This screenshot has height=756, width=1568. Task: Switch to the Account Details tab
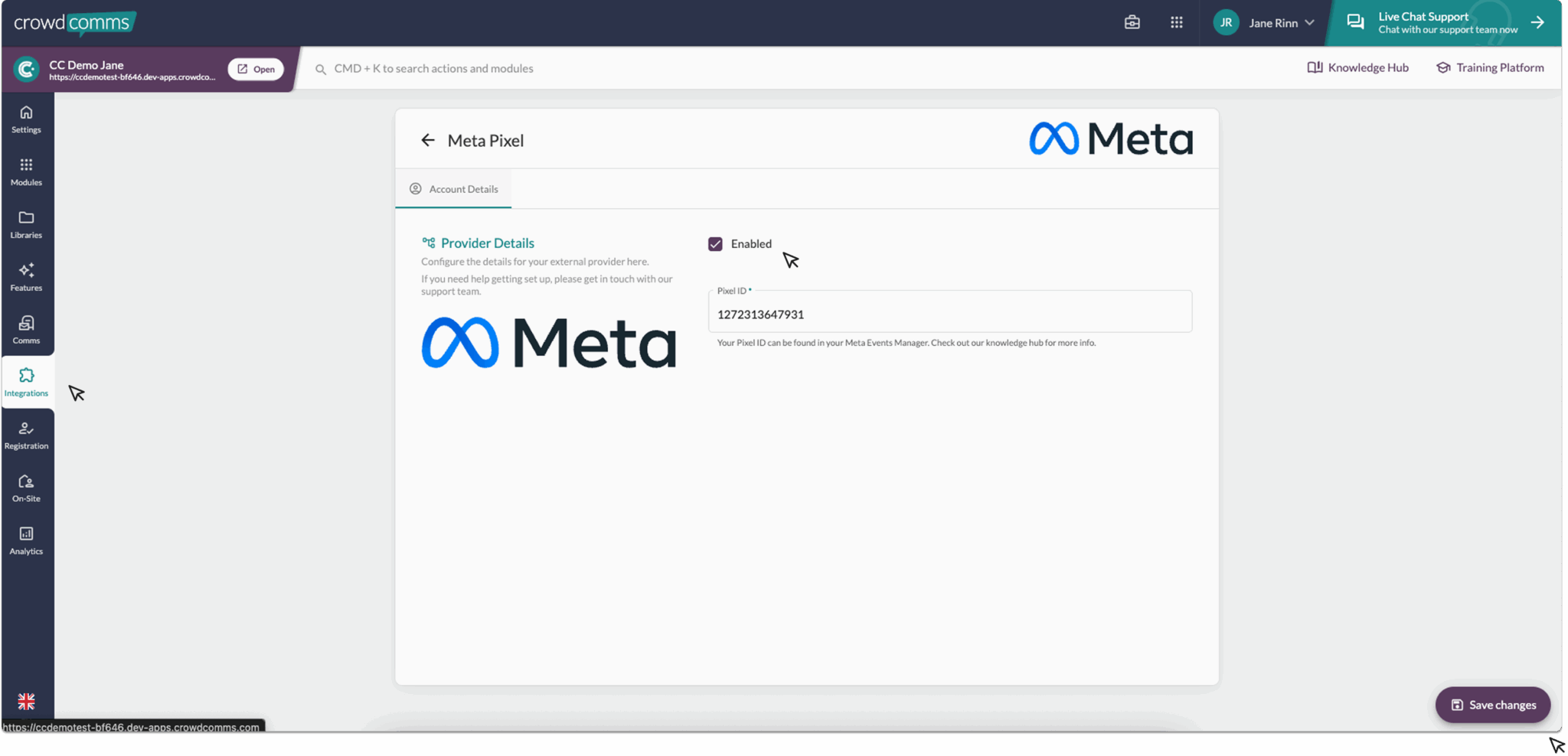[x=454, y=189]
